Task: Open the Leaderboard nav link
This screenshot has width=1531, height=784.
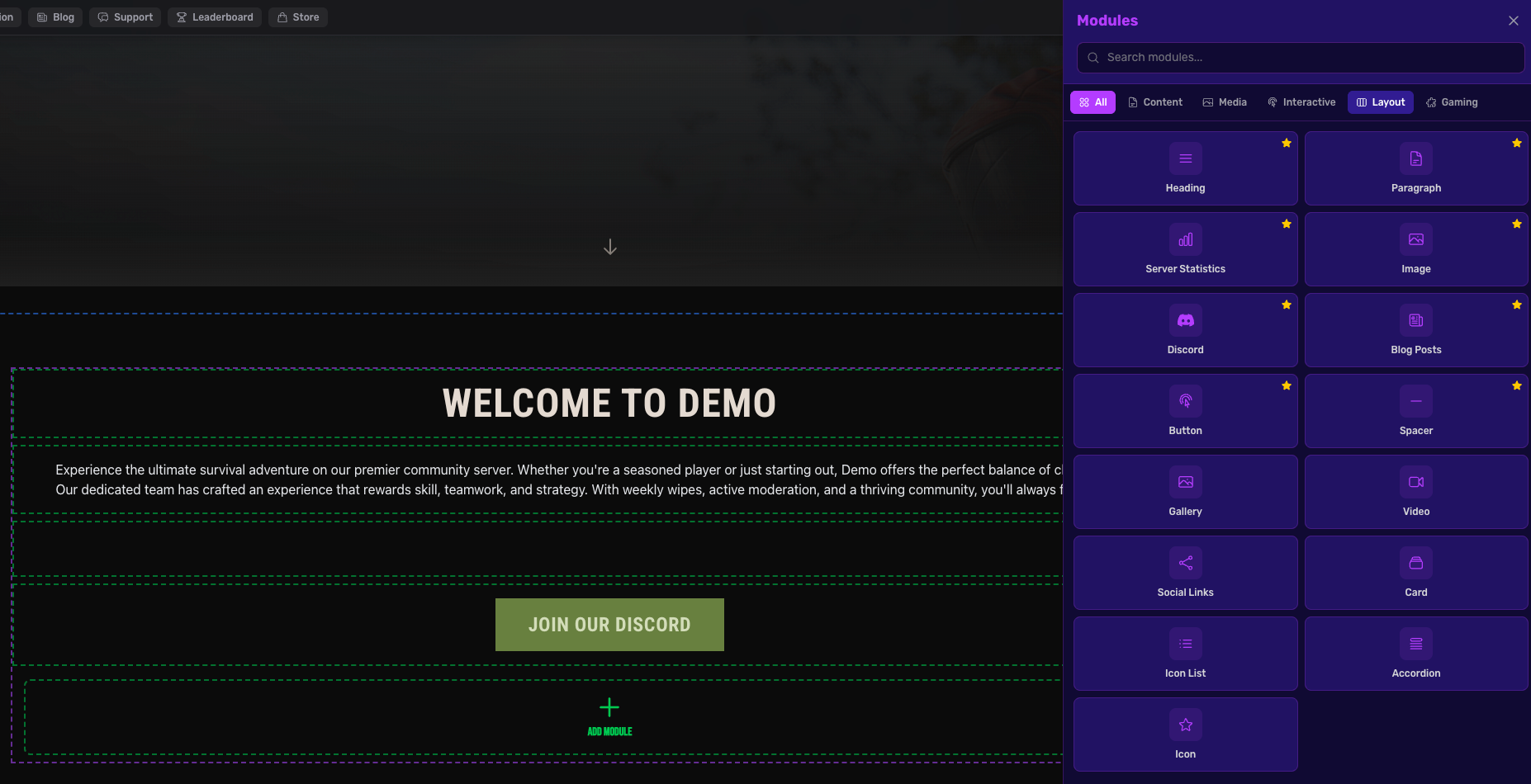Action: [x=215, y=17]
